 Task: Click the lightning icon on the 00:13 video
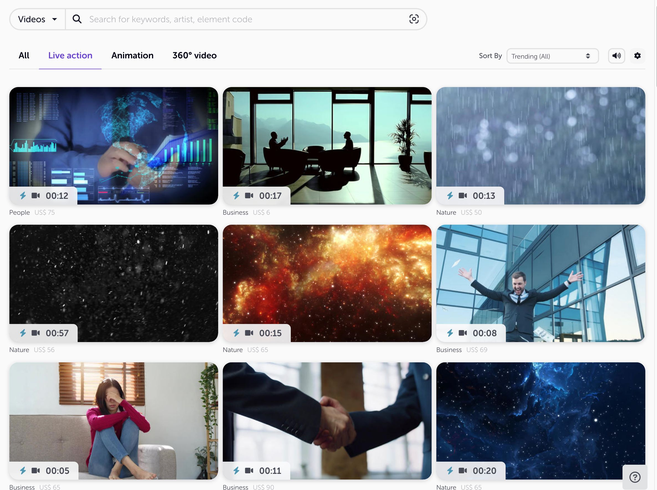(x=450, y=195)
